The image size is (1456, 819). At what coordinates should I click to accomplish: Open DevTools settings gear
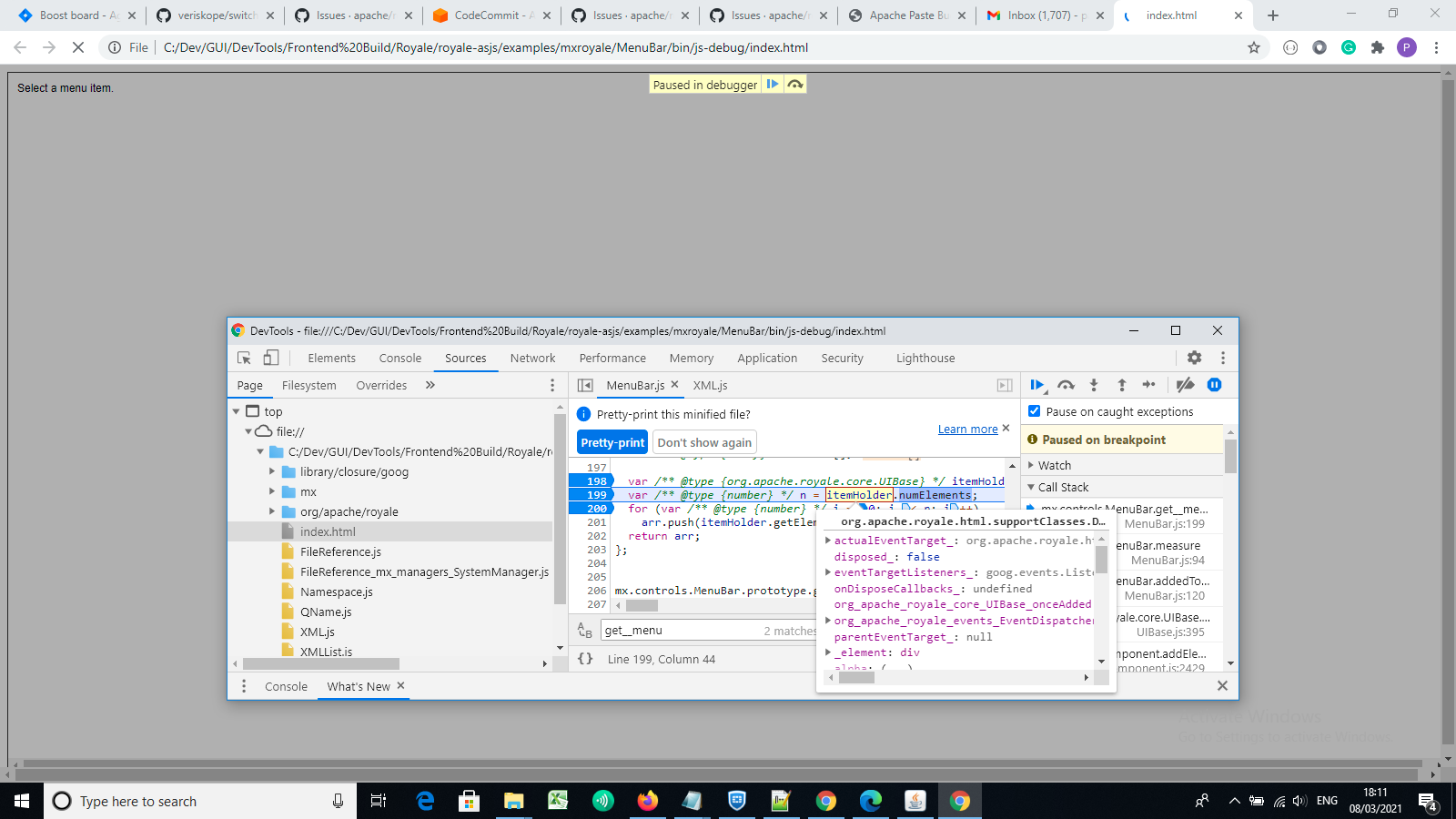click(1194, 358)
